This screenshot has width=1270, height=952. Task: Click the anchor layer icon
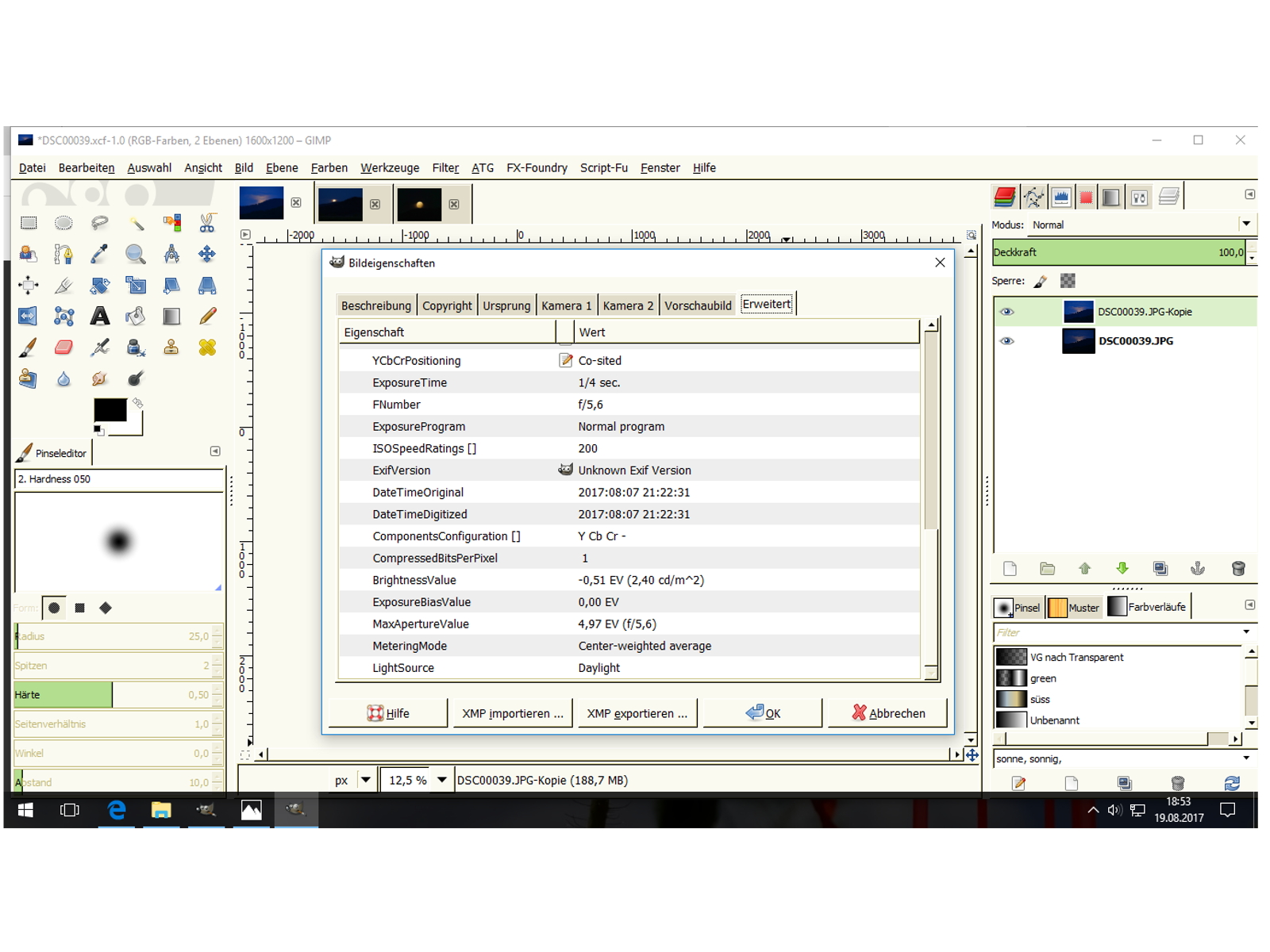1198,568
